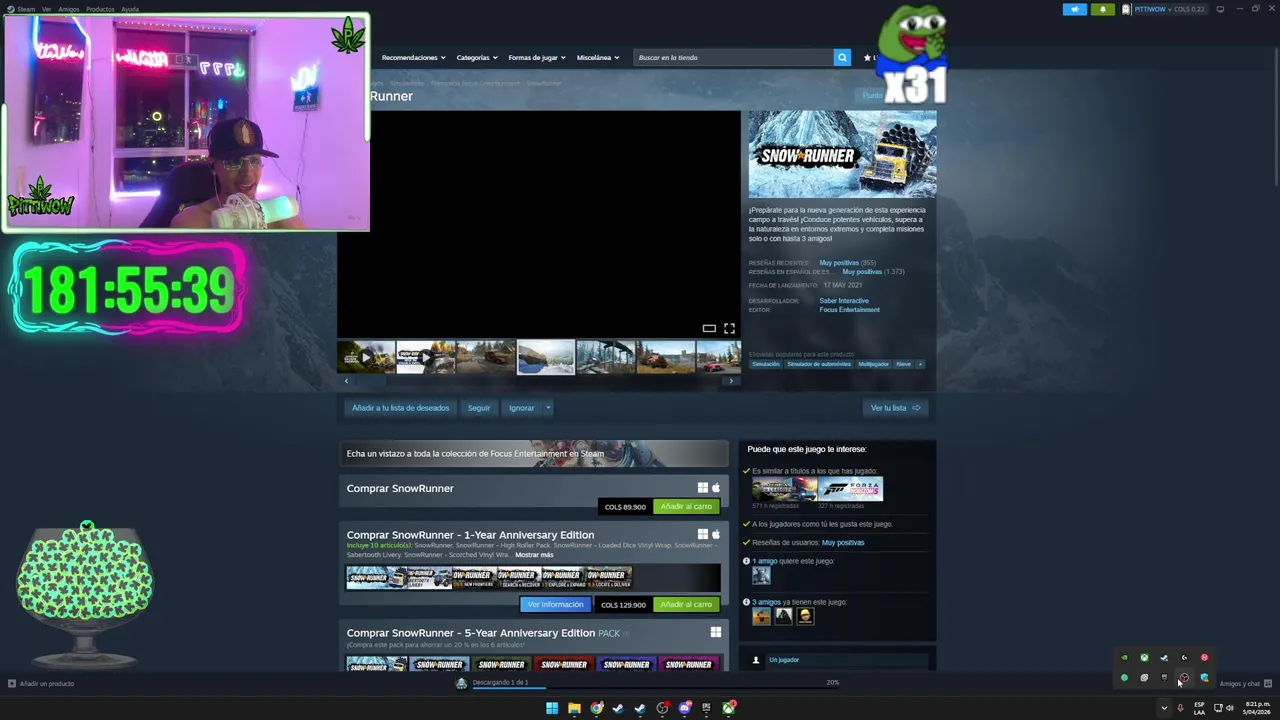Click the Buscar en la tienda field
This screenshot has height=720, width=1280.
734,58
